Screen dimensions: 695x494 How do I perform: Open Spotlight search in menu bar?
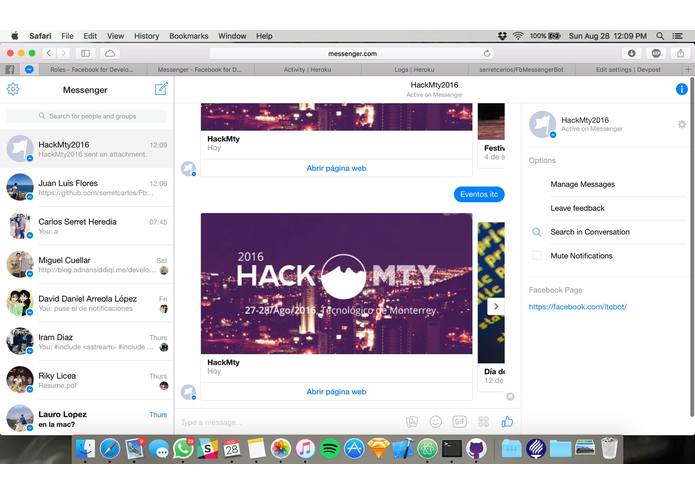point(660,36)
